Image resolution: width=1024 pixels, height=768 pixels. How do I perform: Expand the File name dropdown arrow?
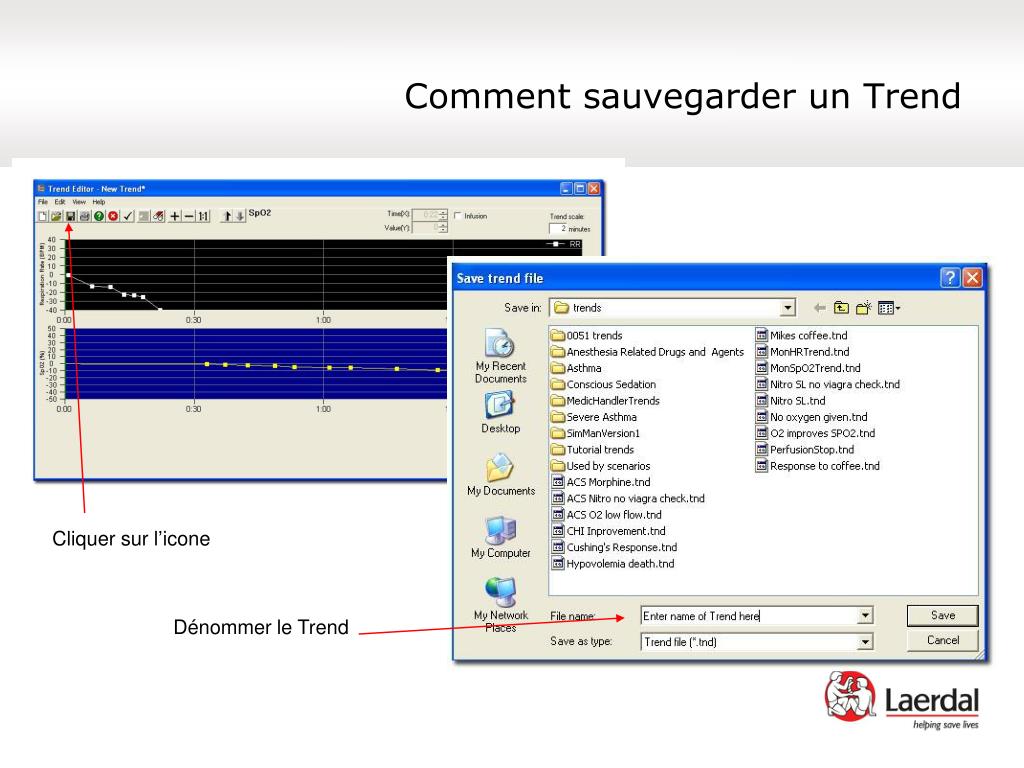(865, 616)
